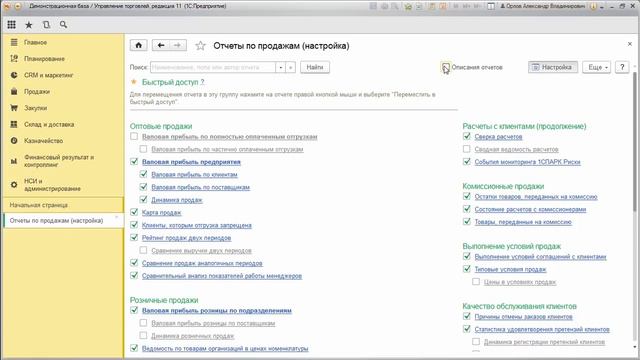Viewport: 640px width, 360px height.
Task: Toggle Описания отчетов checkbox
Action: tap(445, 67)
